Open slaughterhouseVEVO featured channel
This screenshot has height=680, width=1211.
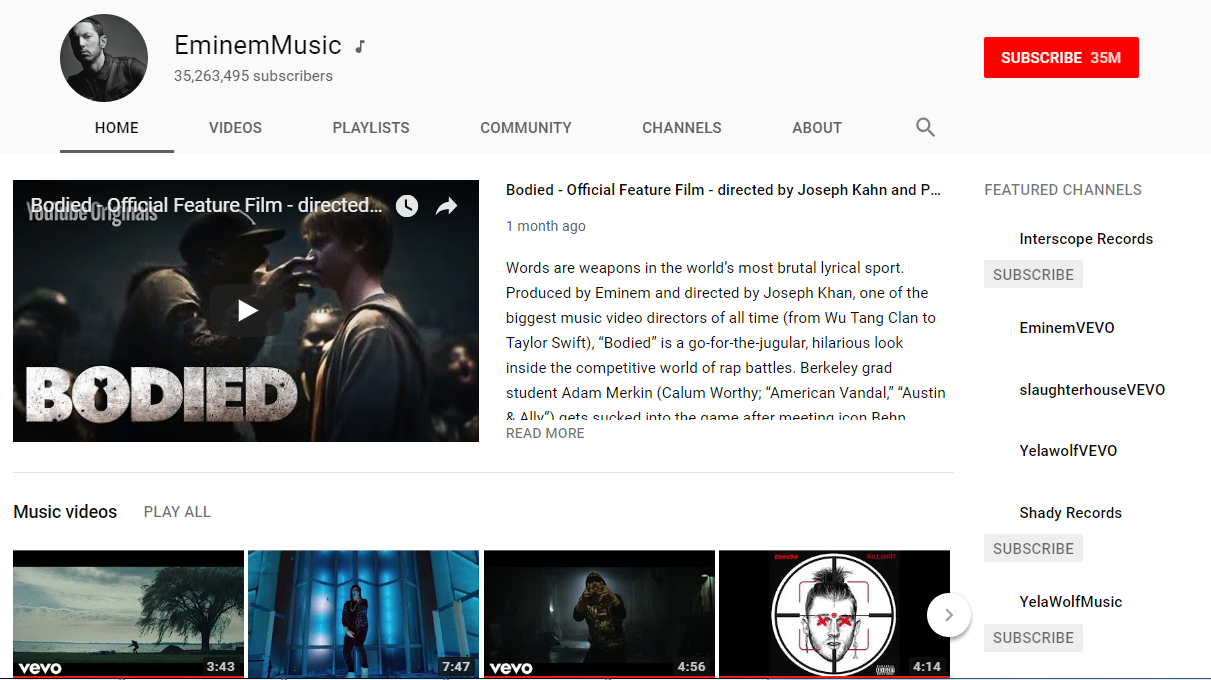[1092, 390]
